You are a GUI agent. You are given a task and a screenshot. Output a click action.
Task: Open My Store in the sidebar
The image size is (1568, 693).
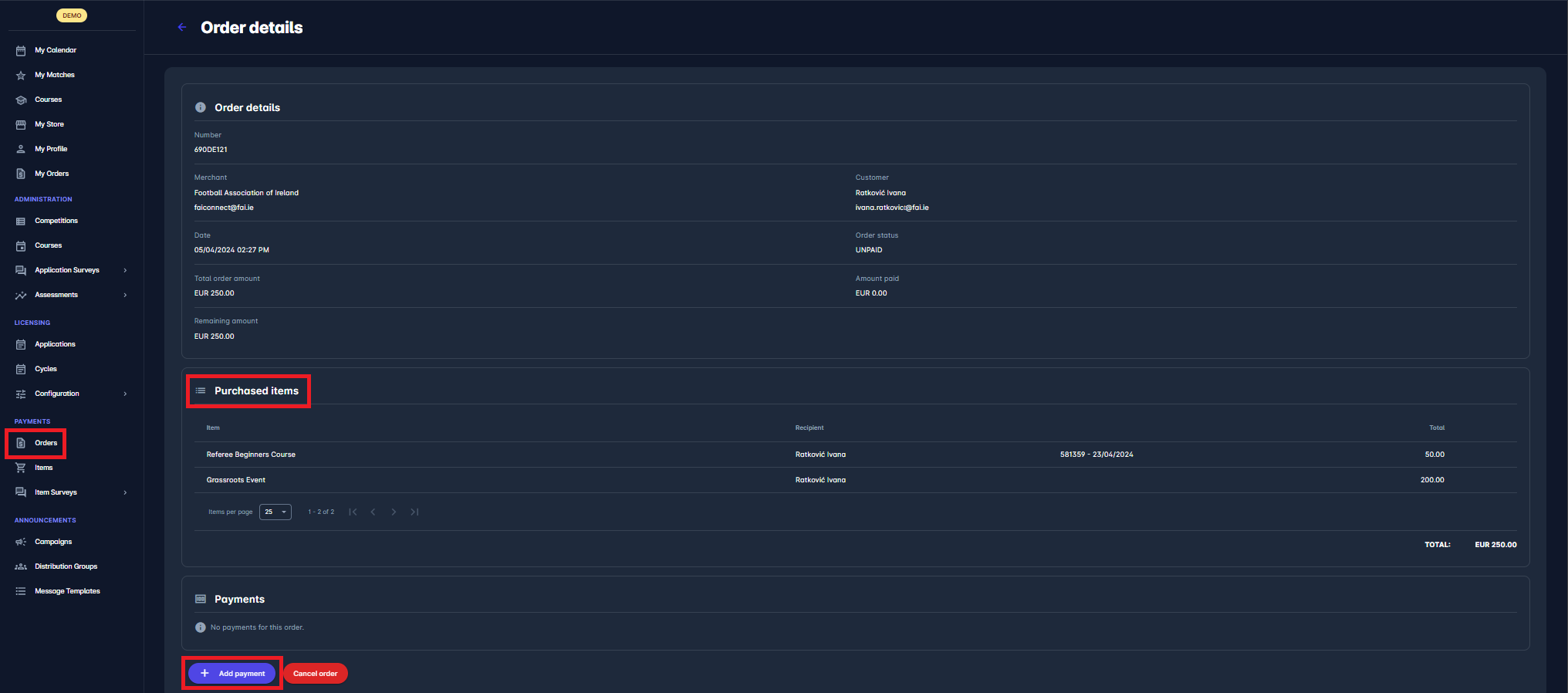pyautogui.click(x=49, y=124)
